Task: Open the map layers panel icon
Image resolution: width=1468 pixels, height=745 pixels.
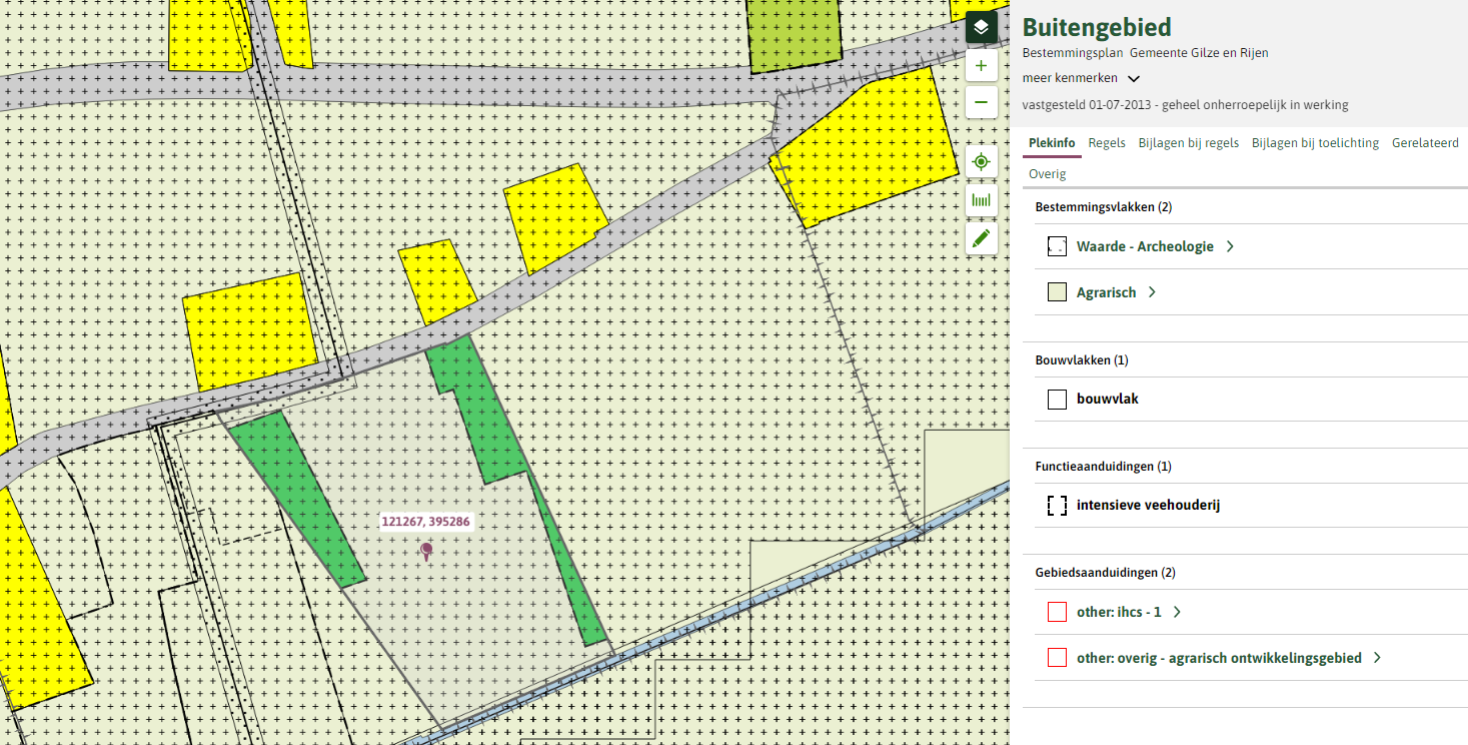Action: (981, 27)
